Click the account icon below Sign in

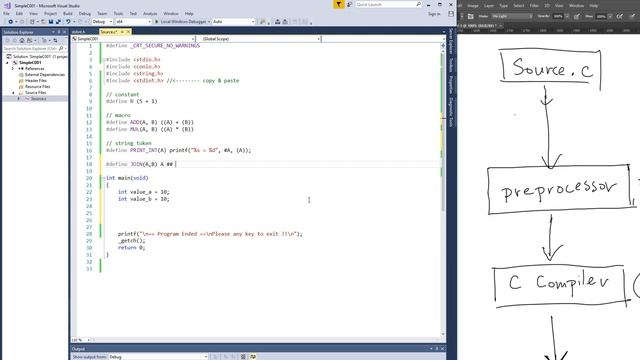[x=451, y=14]
